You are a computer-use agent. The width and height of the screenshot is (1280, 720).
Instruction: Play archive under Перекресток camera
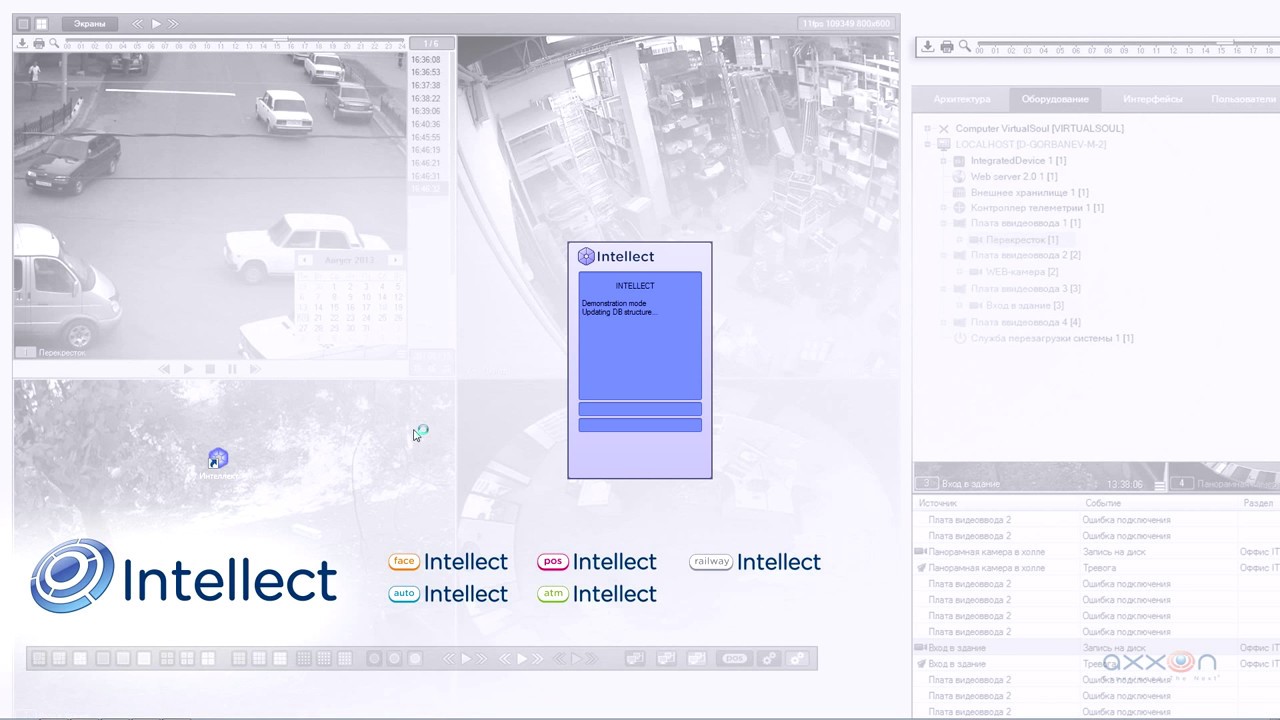click(x=188, y=369)
